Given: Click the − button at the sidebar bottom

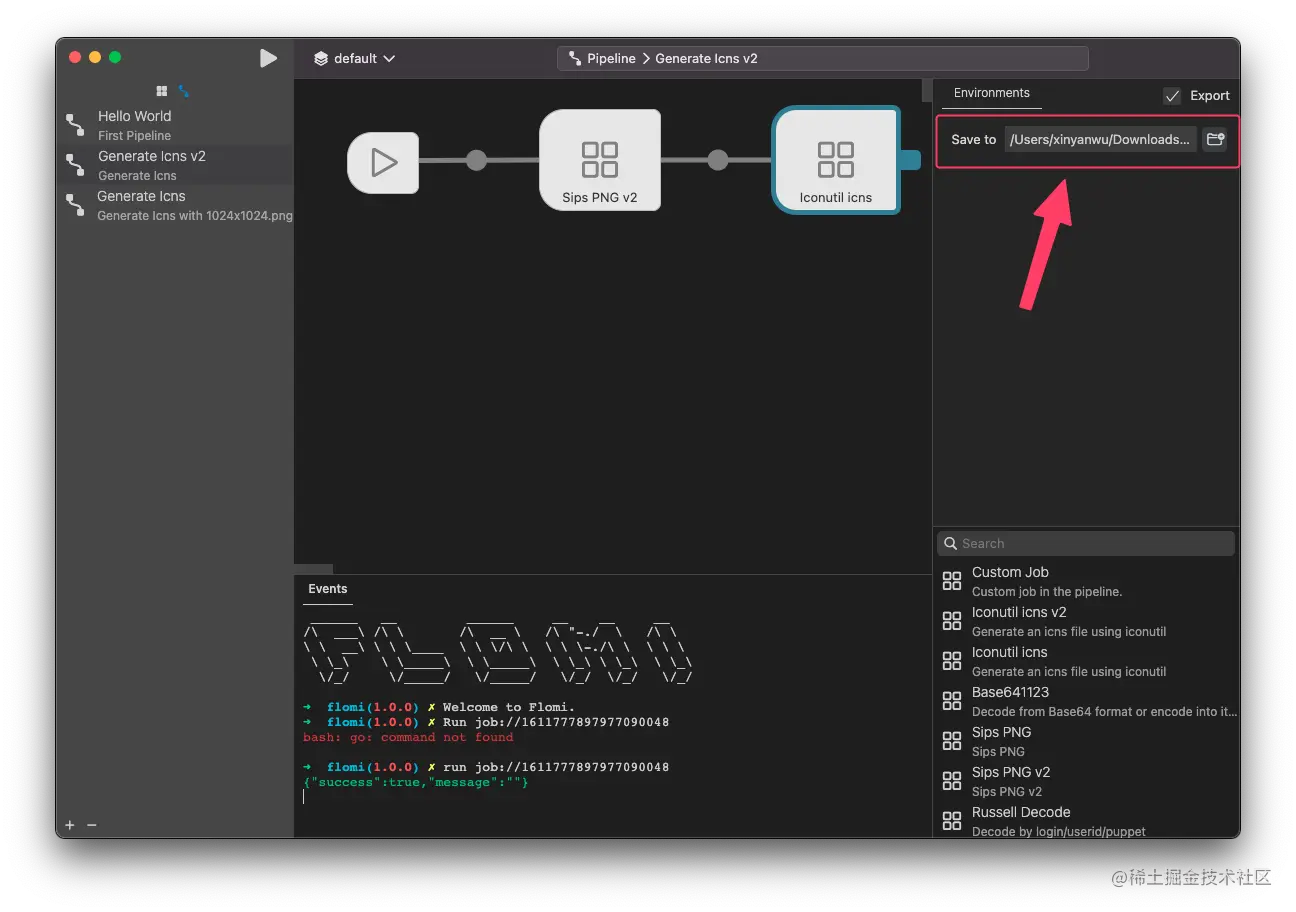Looking at the screenshot, I should click(92, 825).
